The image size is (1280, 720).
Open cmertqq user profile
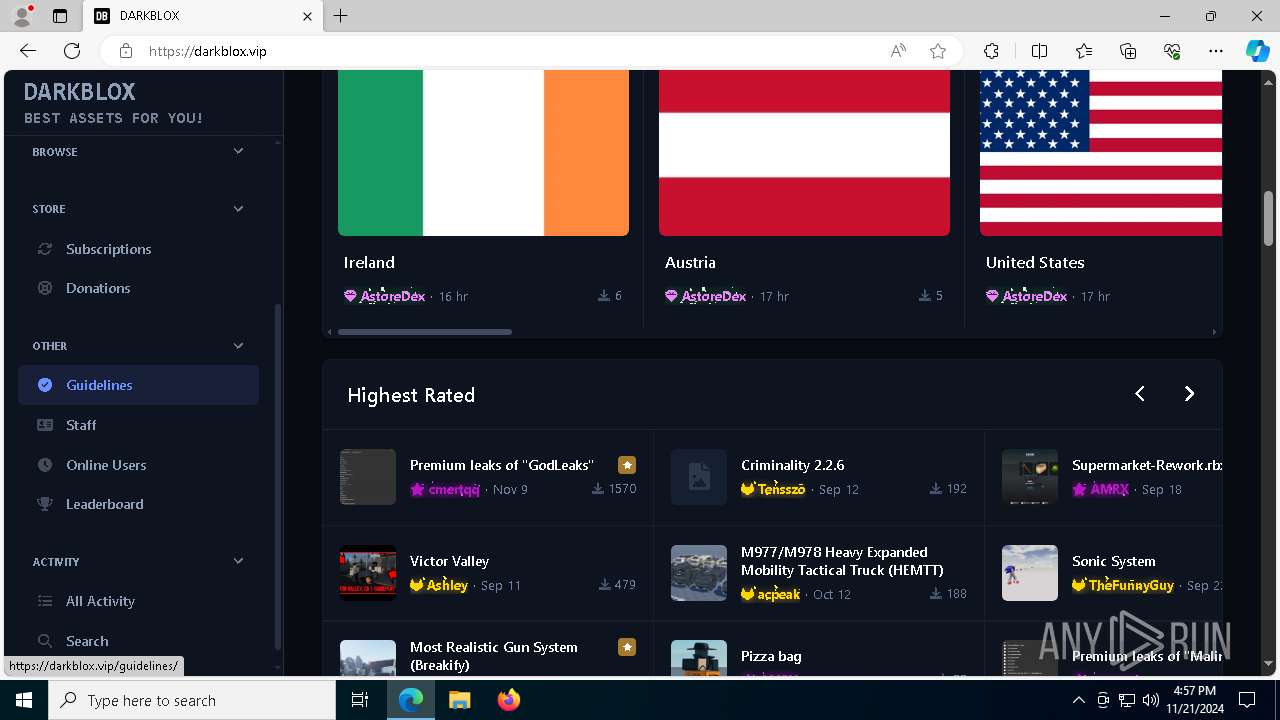click(454, 490)
